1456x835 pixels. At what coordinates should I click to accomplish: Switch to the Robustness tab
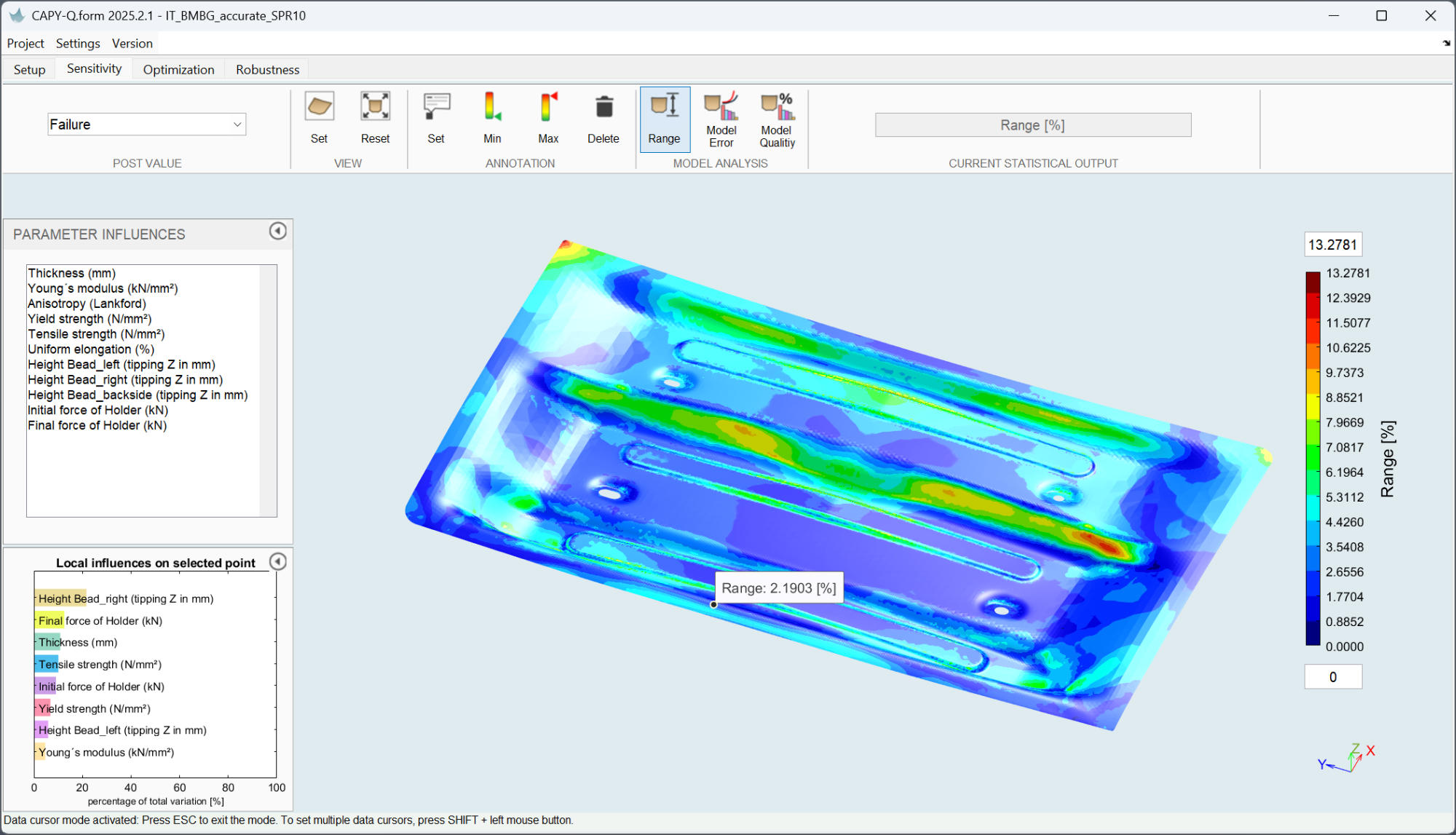click(x=268, y=70)
